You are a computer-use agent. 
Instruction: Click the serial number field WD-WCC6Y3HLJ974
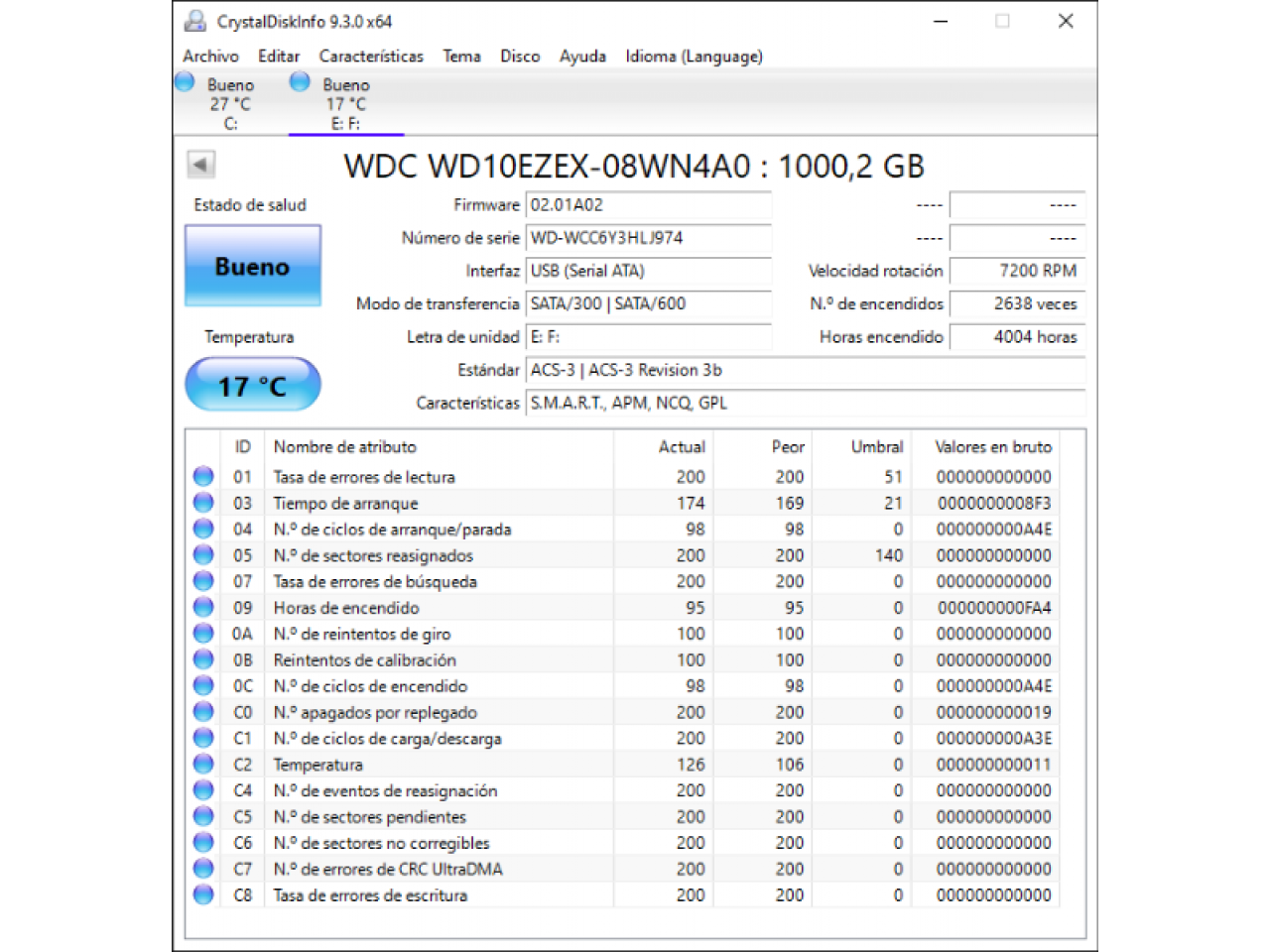click(x=648, y=238)
